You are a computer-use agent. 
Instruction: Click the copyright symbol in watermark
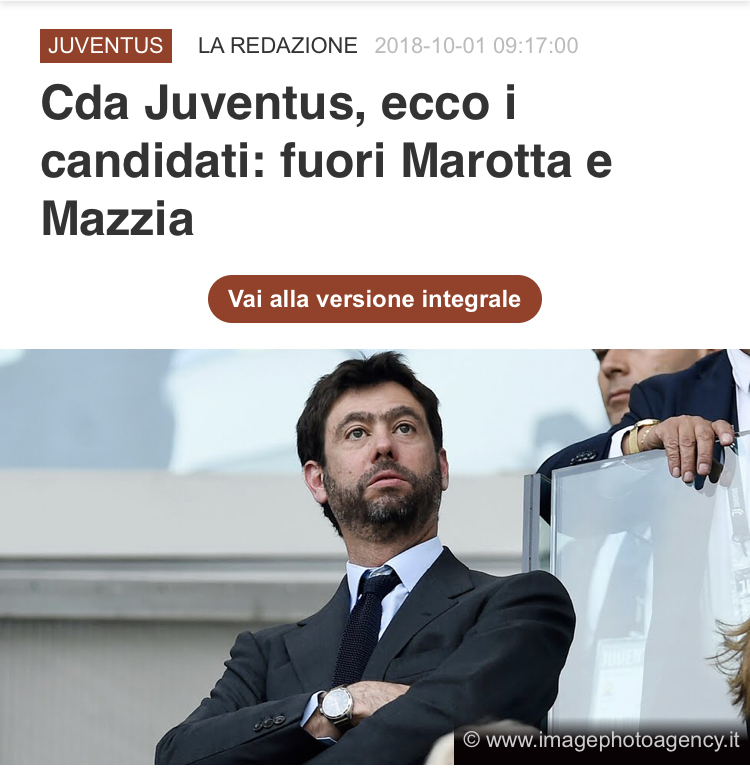point(471,740)
